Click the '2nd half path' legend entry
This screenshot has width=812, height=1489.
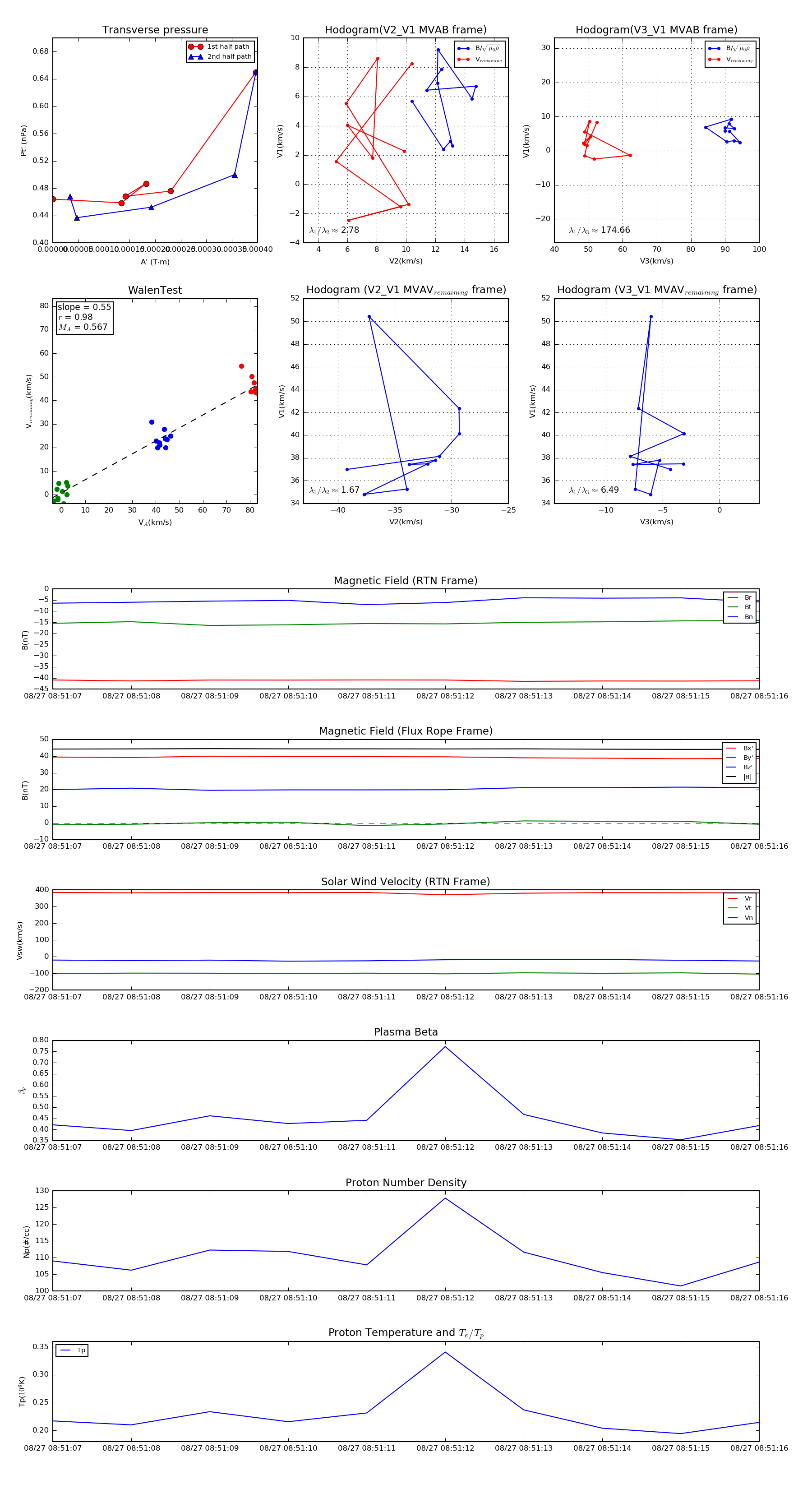(220, 57)
